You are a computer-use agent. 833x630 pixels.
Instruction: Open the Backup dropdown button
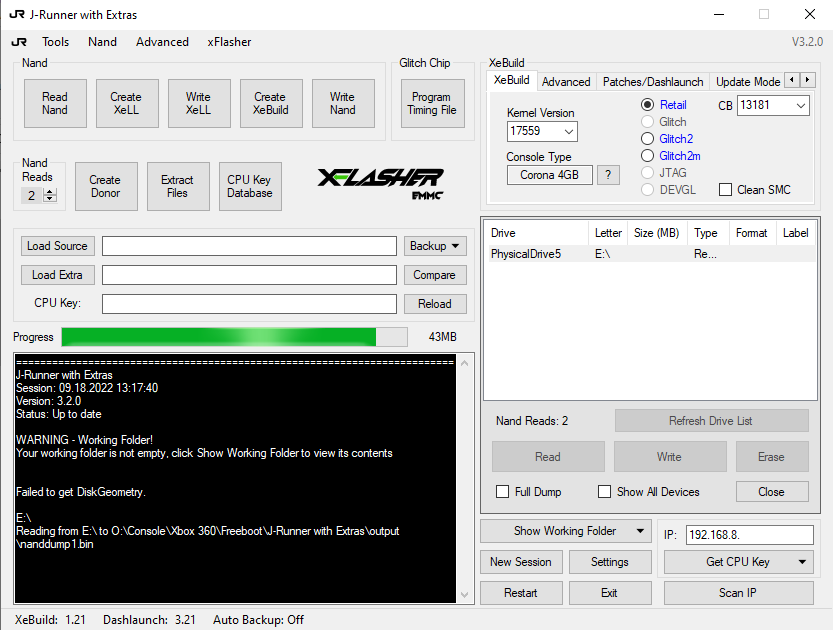point(435,246)
